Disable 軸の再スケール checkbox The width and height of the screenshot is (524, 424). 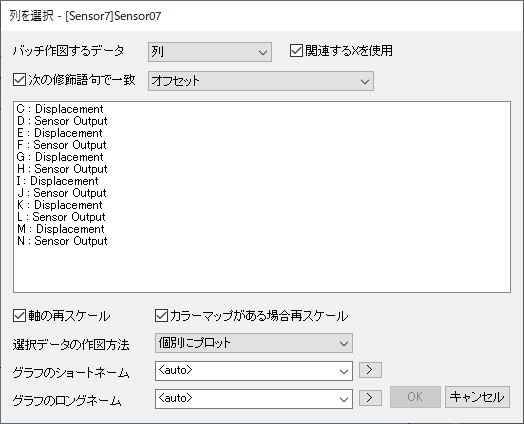pos(19,316)
